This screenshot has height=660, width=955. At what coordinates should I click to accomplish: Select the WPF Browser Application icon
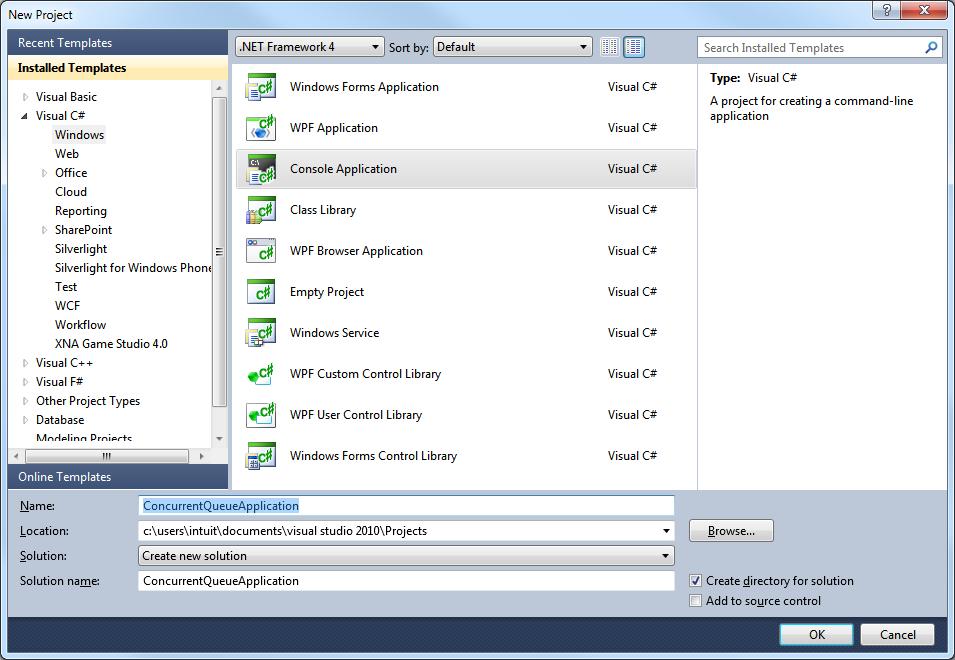261,251
